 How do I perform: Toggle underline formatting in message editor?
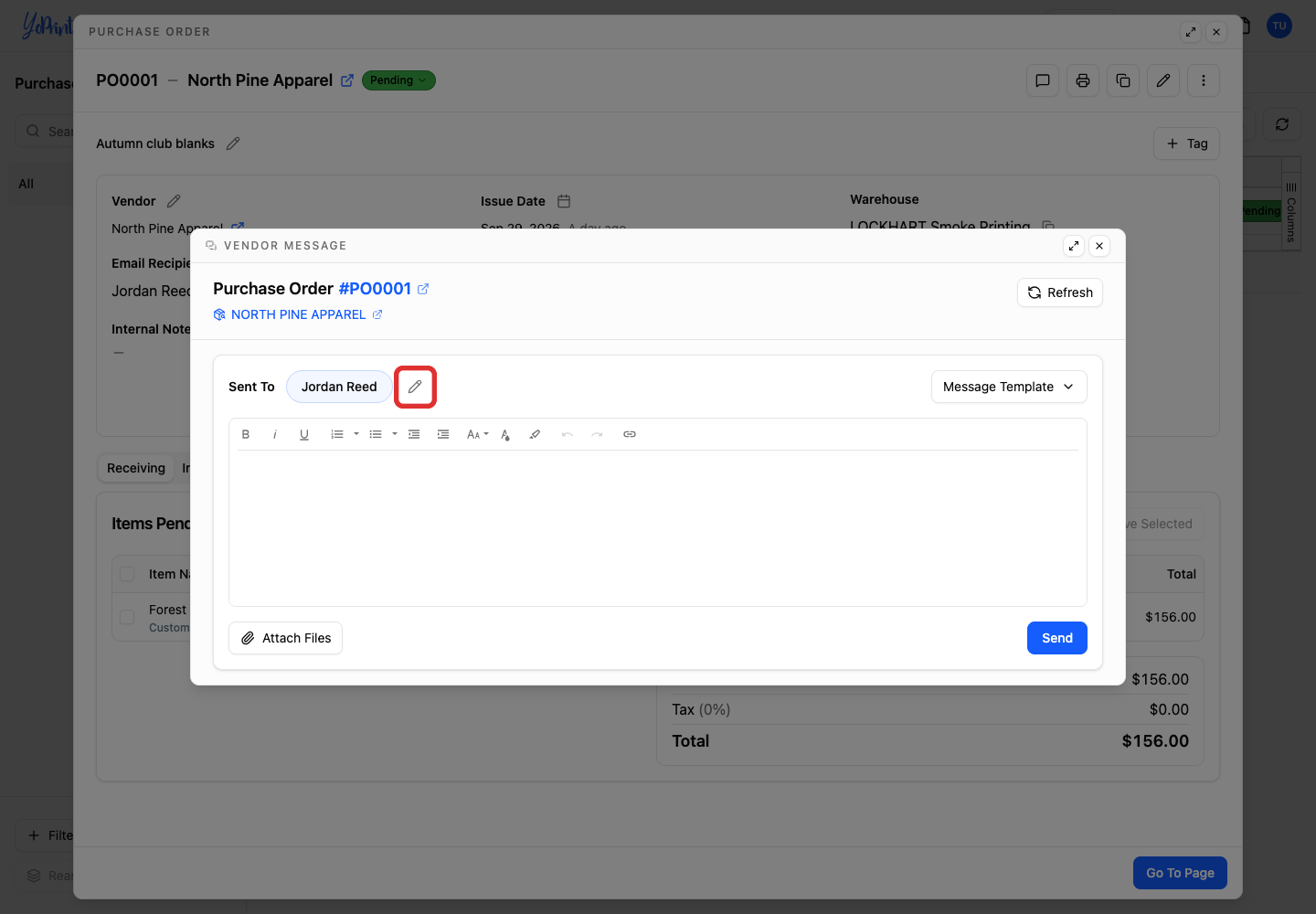tap(304, 434)
